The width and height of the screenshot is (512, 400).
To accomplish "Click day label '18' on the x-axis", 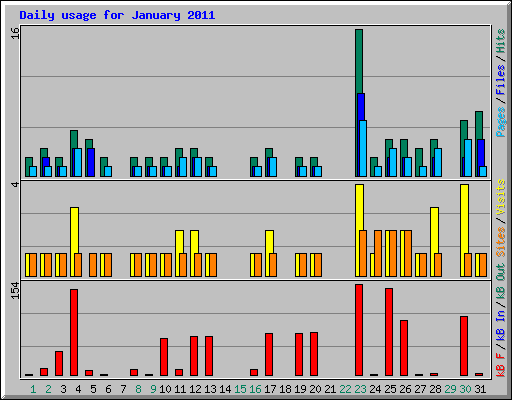I will [x=285, y=389].
